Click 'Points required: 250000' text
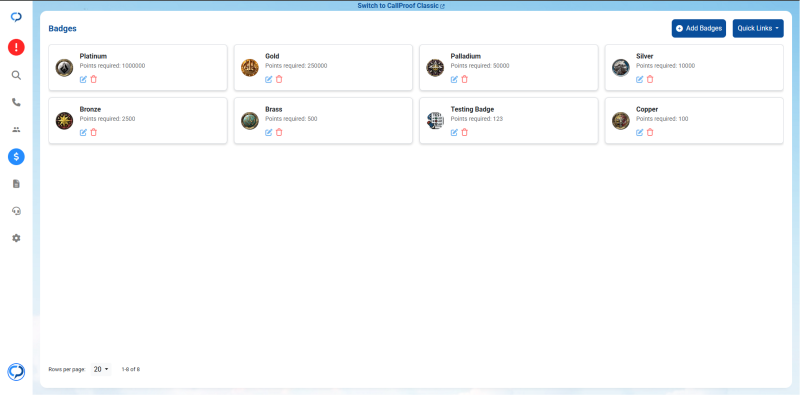The width and height of the screenshot is (800, 395). (296, 66)
